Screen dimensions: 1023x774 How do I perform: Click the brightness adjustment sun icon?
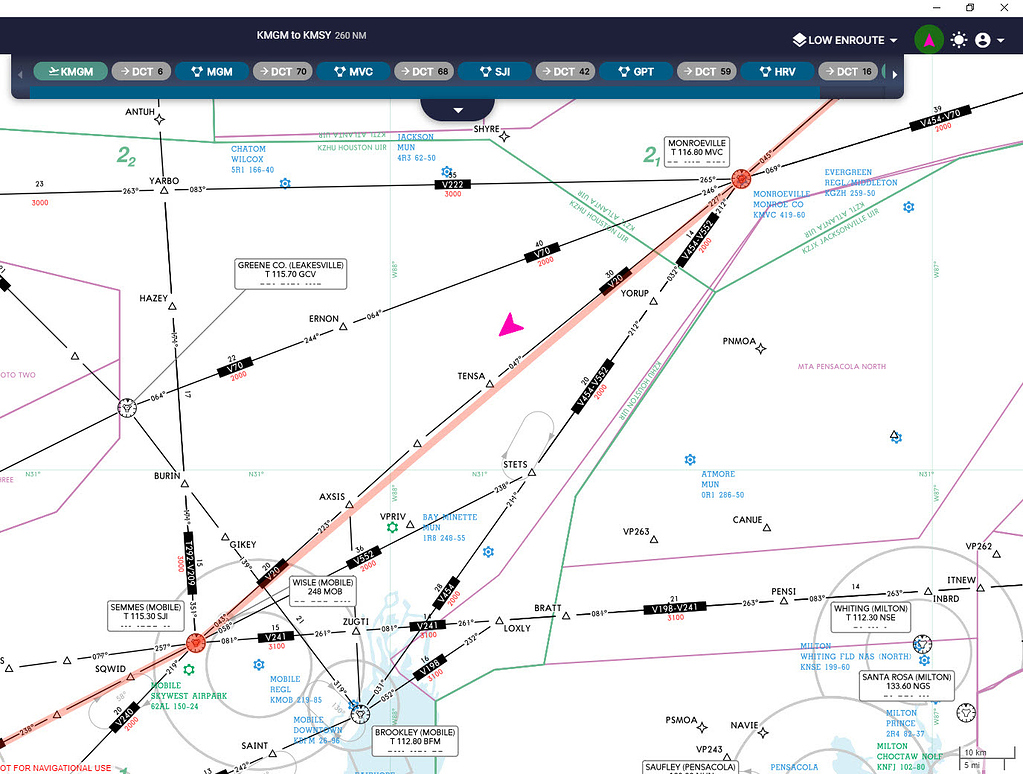click(x=958, y=40)
